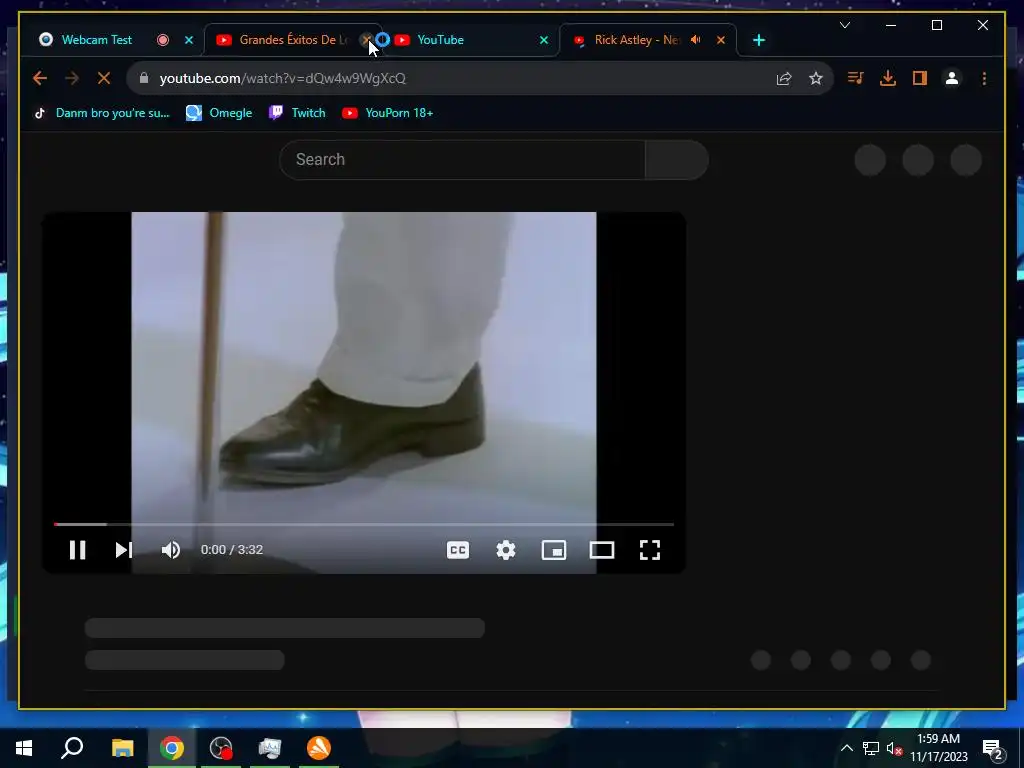The image size is (1024, 768).
Task: Open the Omegle bookmark
Action: point(219,113)
